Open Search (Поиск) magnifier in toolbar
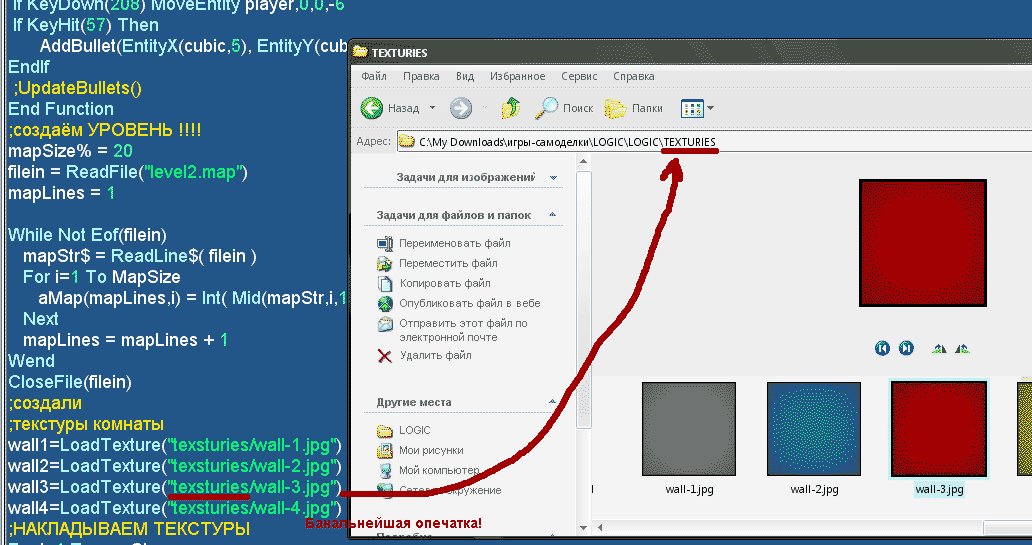Image resolution: width=1032 pixels, height=545 pixels. coord(548,108)
